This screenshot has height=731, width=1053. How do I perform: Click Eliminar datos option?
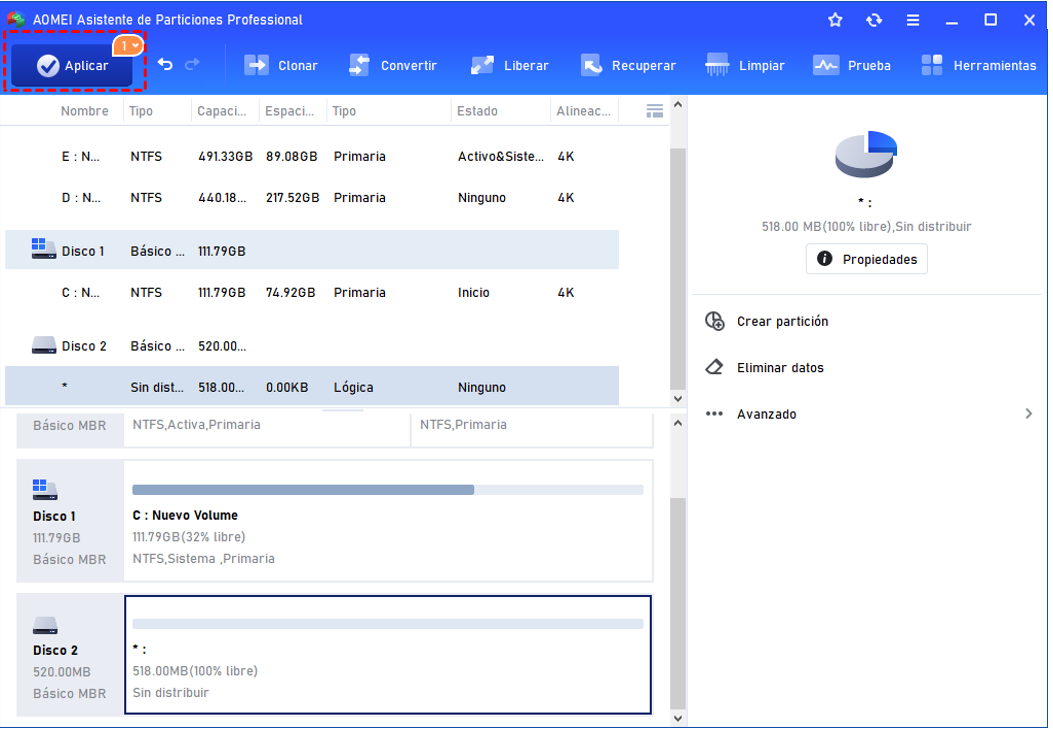pos(780,367)
